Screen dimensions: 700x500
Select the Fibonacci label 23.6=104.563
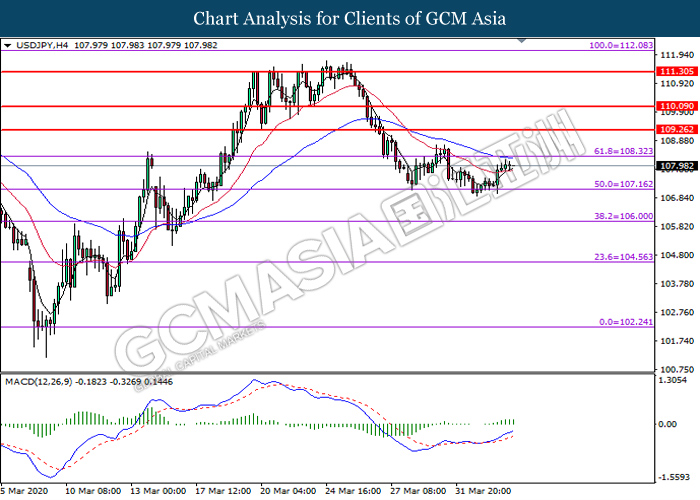pyautogui.click(x=623, y=257)
